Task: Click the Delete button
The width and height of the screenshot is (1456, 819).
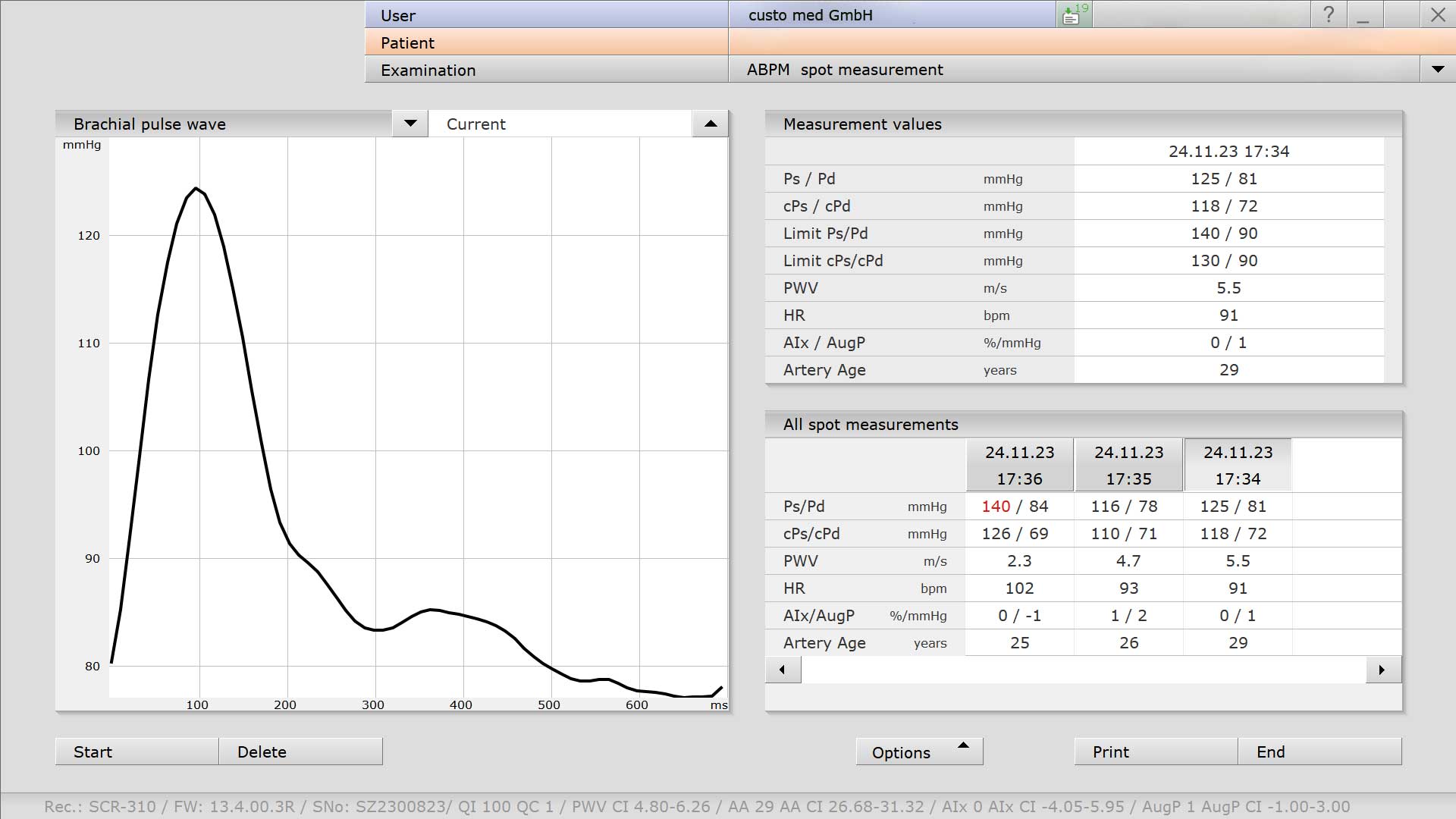Action: (x=300, y=752)
